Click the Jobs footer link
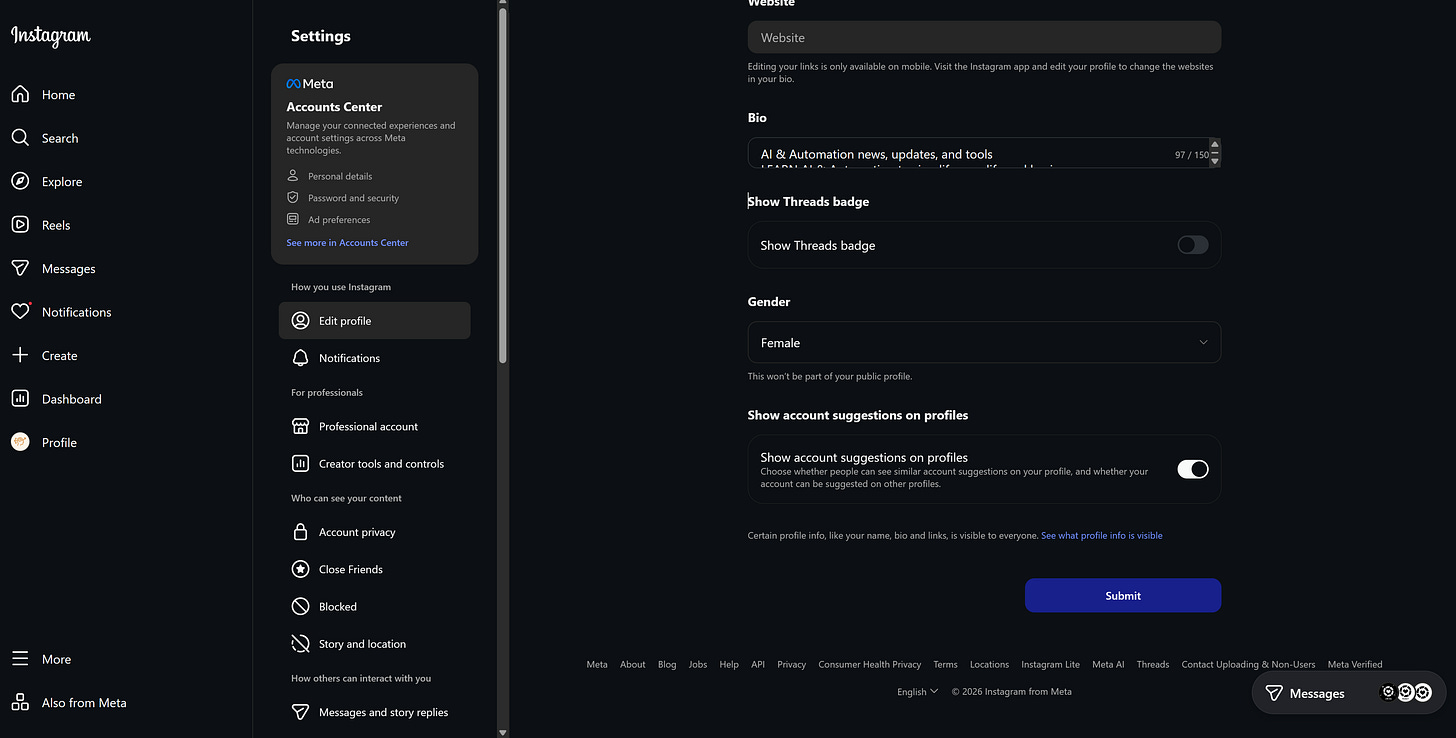 (698, 664)
